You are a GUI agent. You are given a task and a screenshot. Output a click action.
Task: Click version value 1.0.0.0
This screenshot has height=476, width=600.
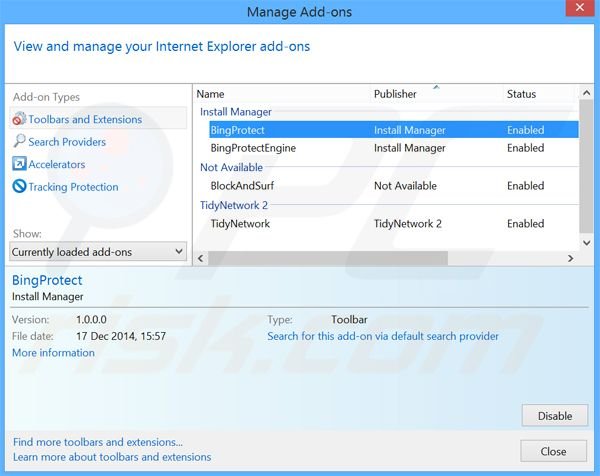point(91,320)
